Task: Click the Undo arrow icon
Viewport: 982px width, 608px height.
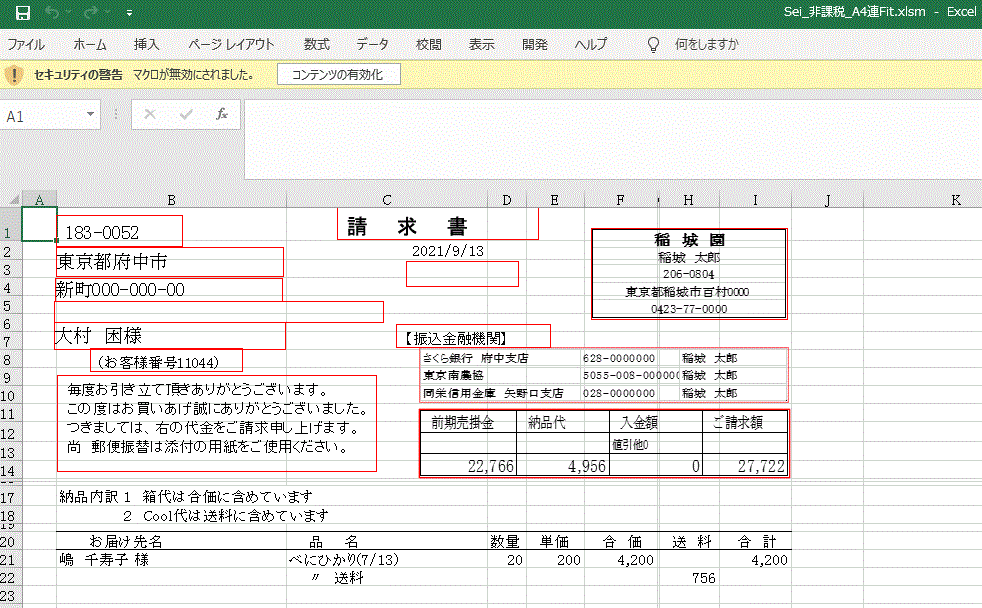Action: coord(52,13)
